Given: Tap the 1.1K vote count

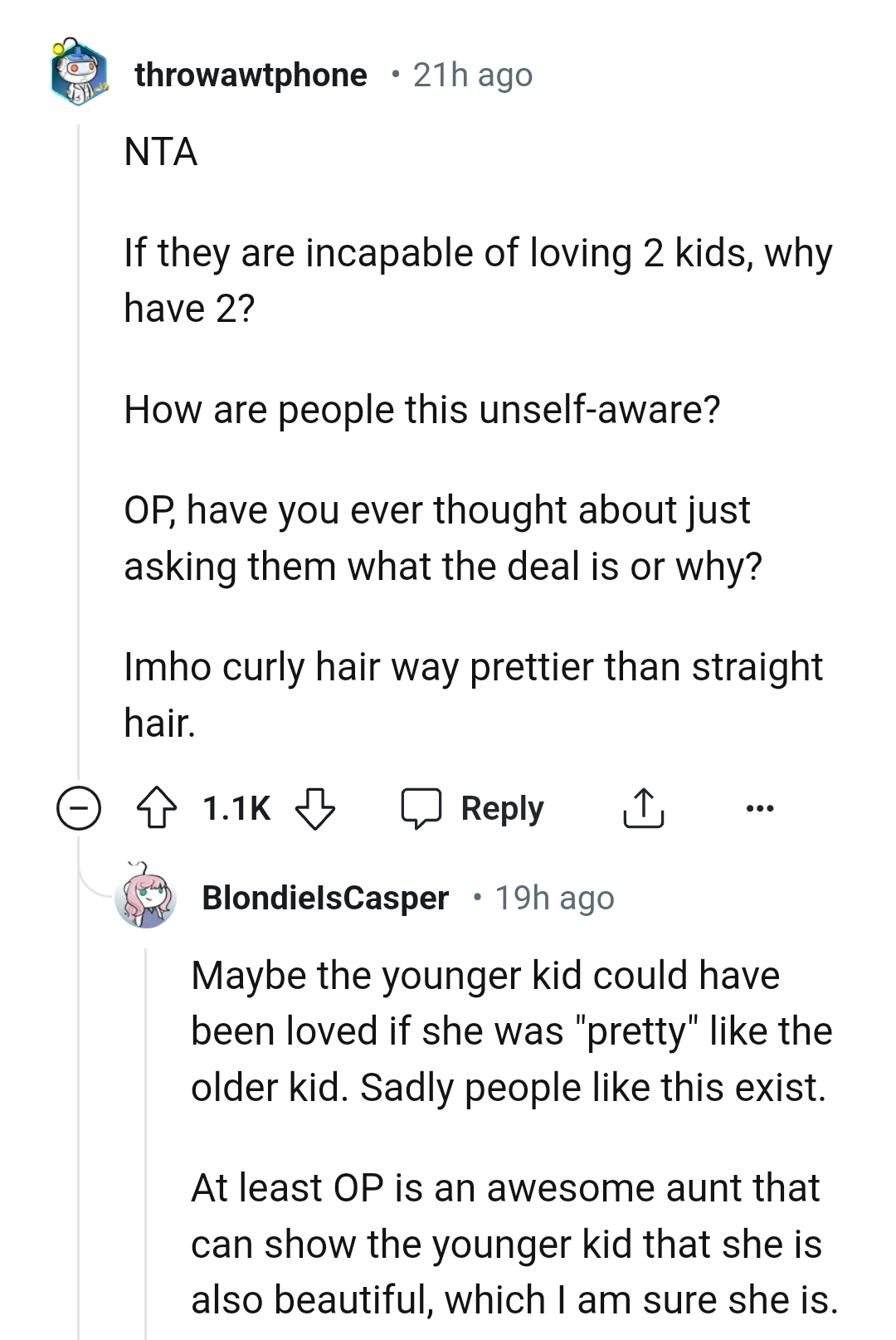Looking at the screenshot, I should [x=236, y=808].
